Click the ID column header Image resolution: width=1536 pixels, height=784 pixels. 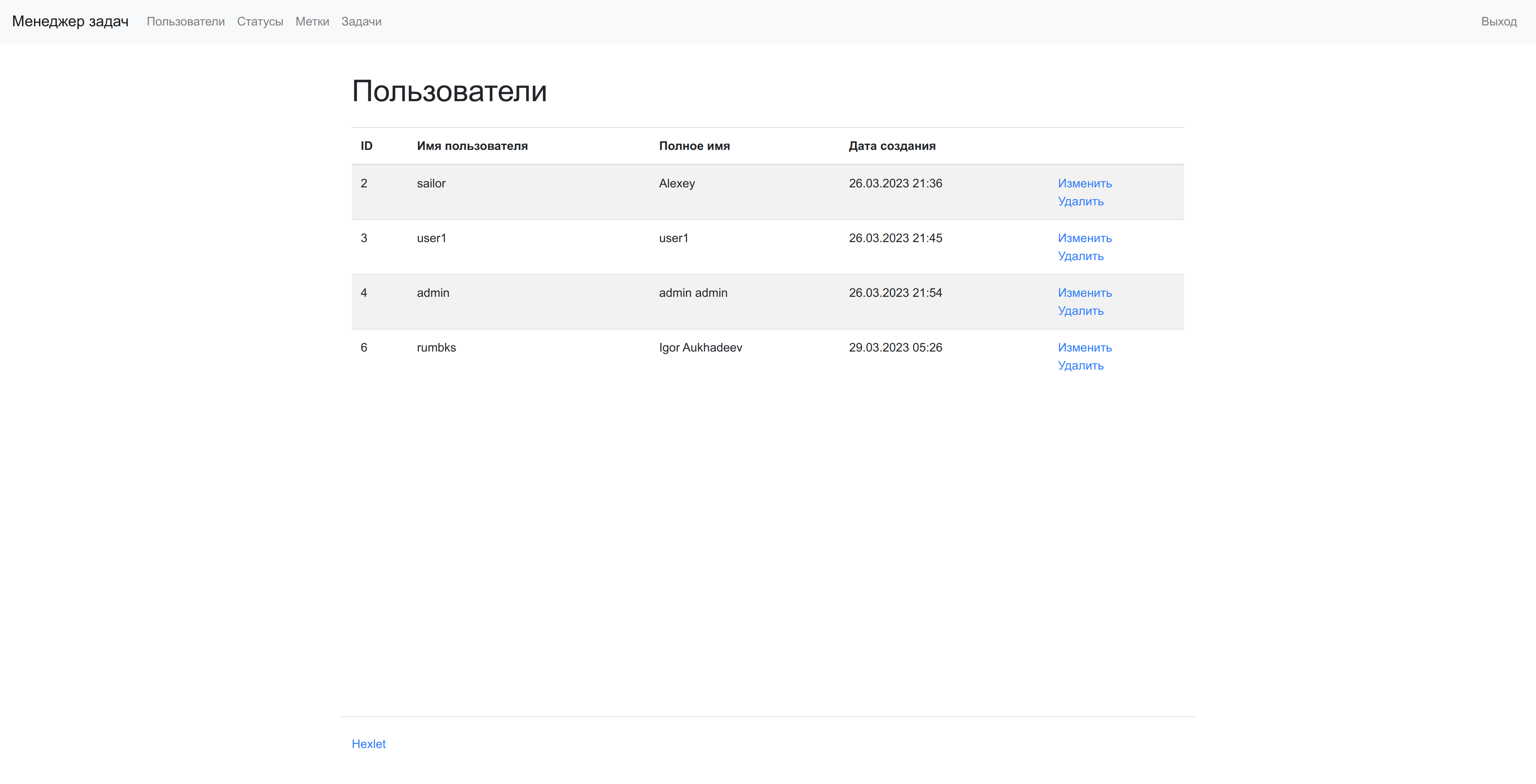point(366,146)
